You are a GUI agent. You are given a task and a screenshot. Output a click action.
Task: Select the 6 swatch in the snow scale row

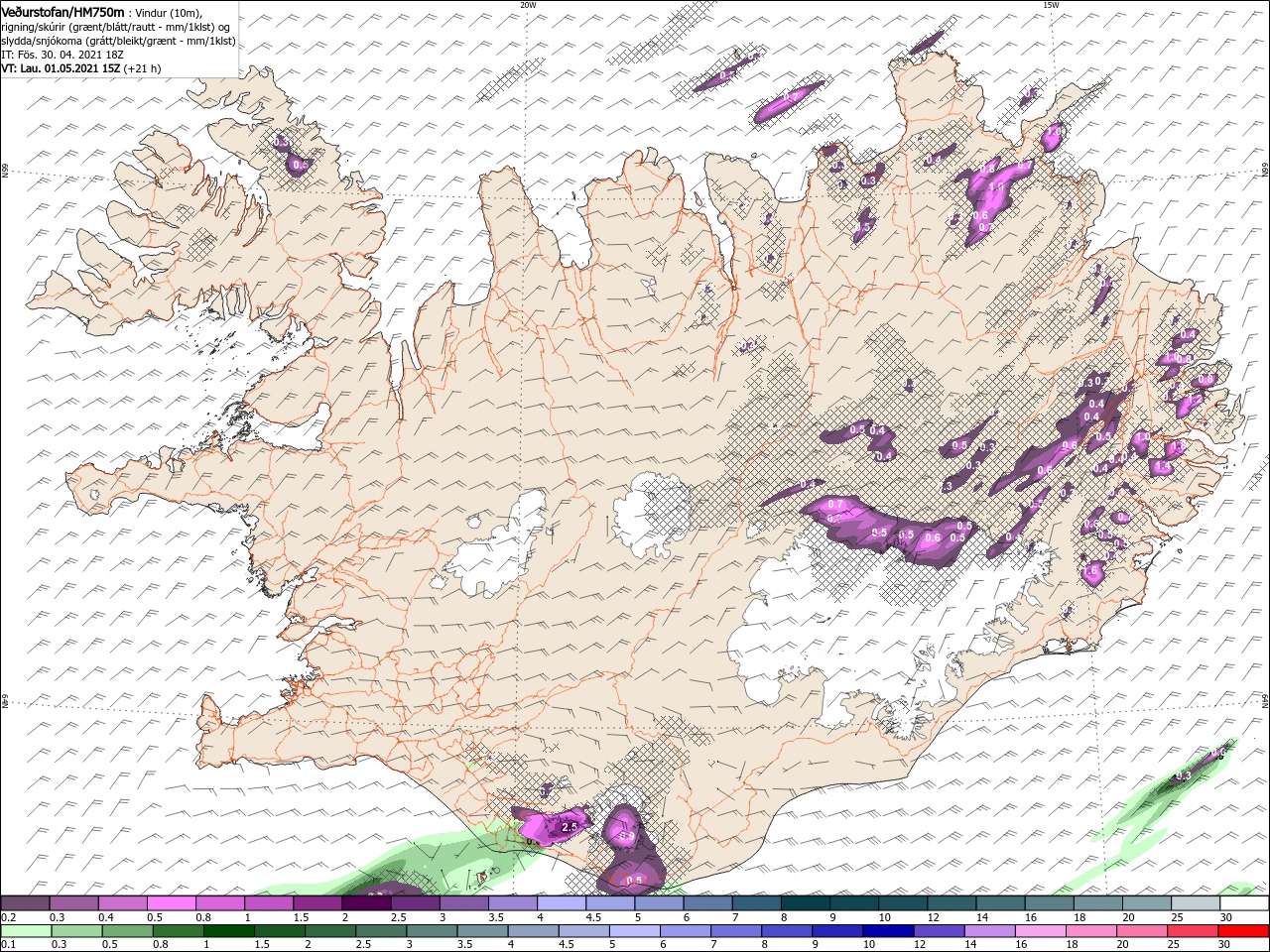(x=707, y=903)
